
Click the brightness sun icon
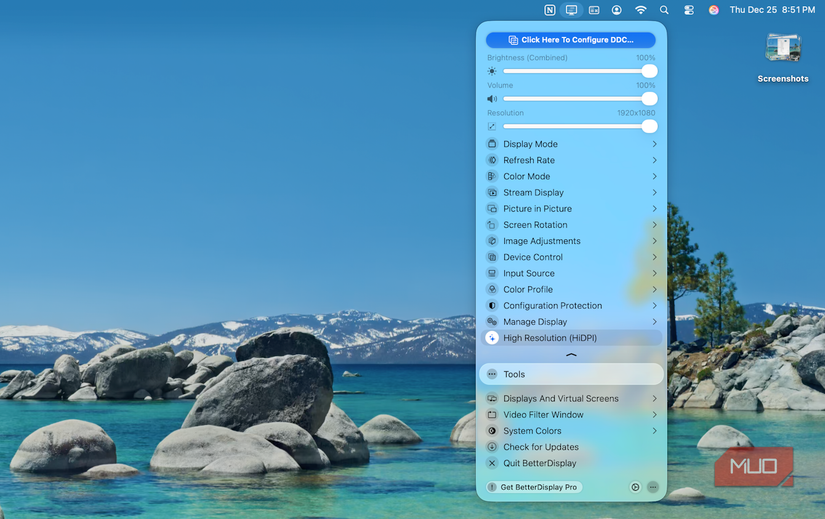pyautogui.click(x=492, y=71)
